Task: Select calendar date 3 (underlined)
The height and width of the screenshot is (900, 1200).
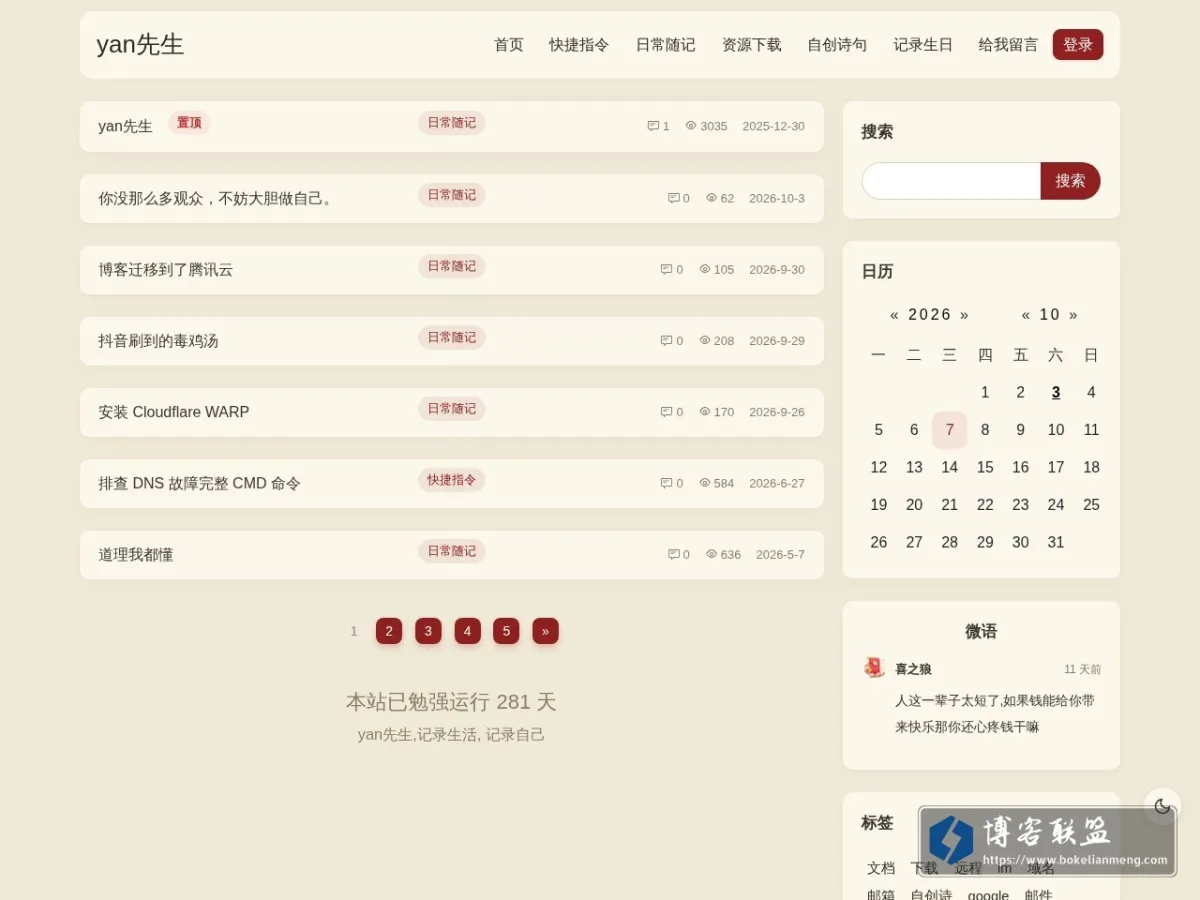Action: pyautogui.click(x=1056, y=393)
